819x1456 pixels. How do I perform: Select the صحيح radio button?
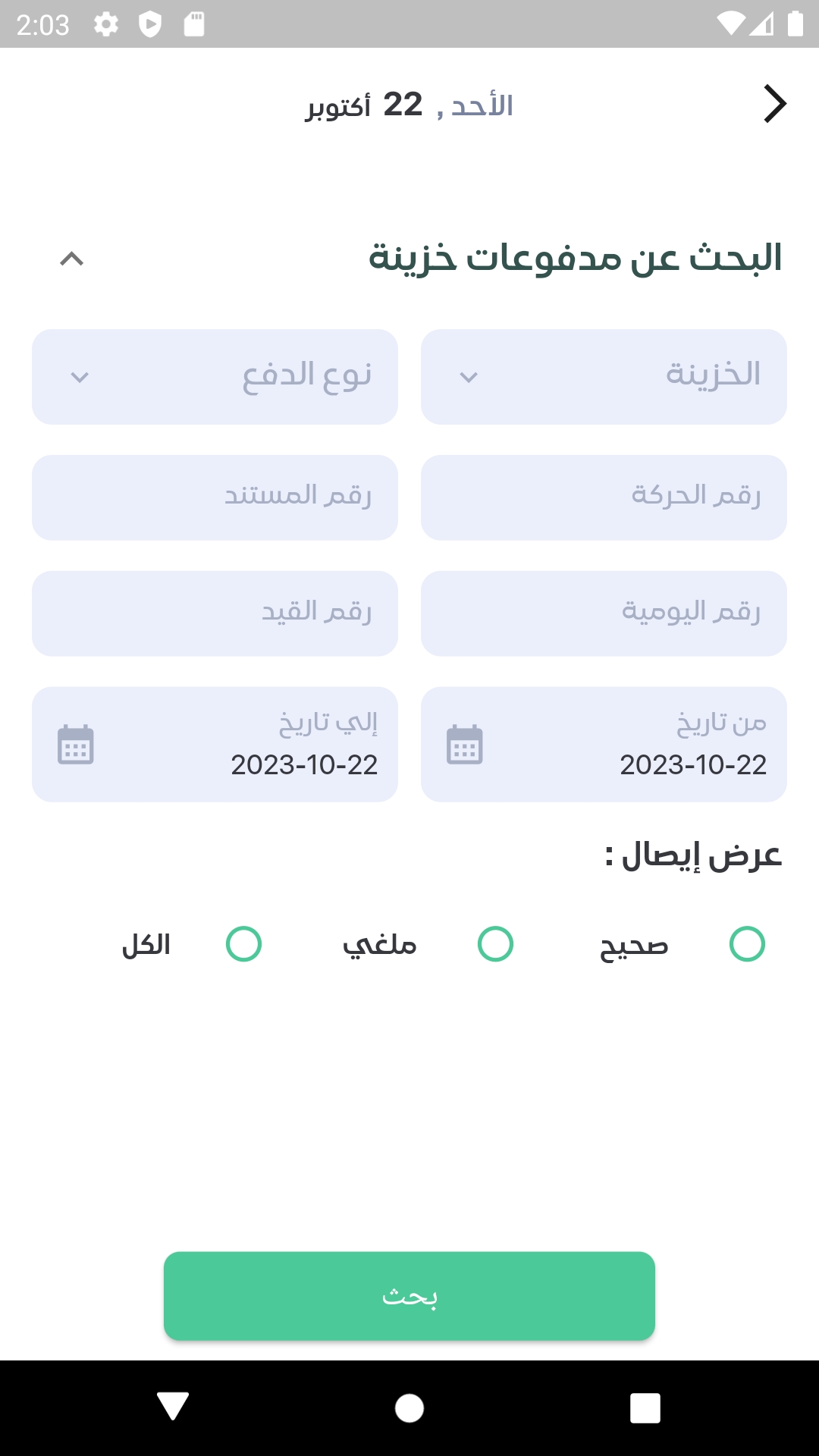747,944
